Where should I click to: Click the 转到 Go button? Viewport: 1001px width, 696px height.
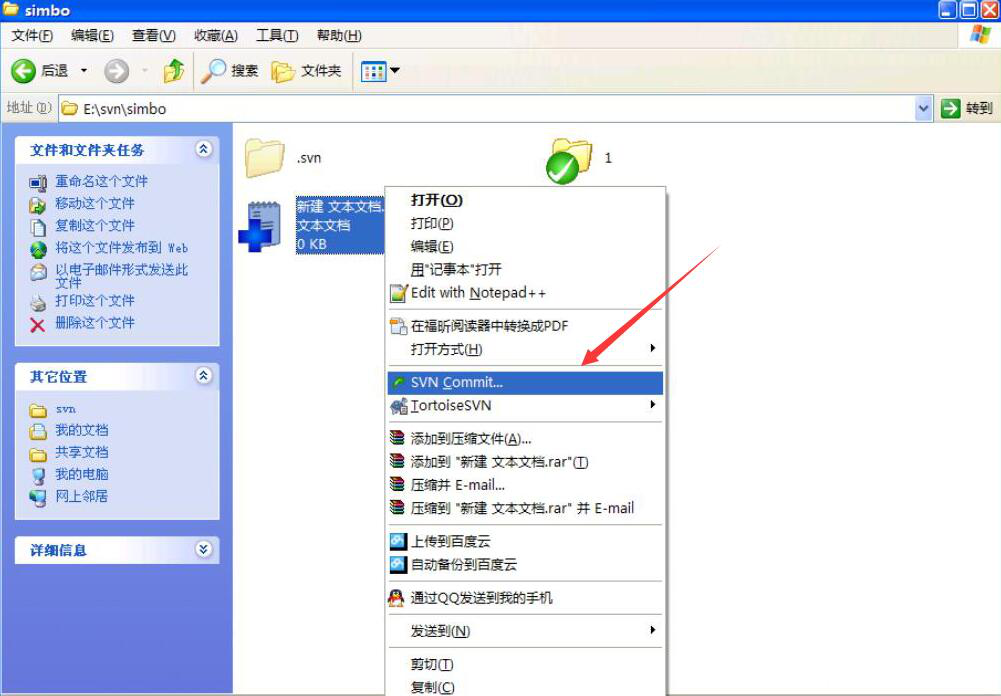point(968,109)
